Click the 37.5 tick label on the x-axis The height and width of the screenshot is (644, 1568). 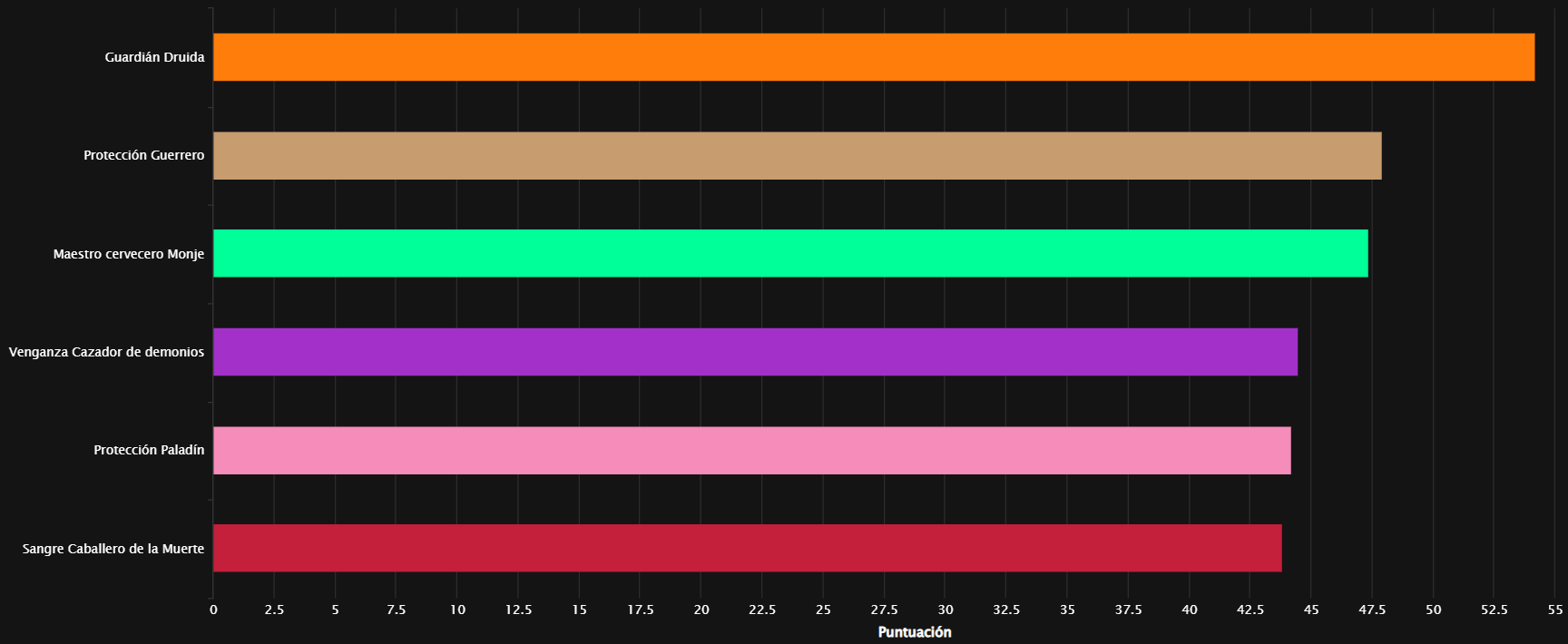pos(1128,610)
